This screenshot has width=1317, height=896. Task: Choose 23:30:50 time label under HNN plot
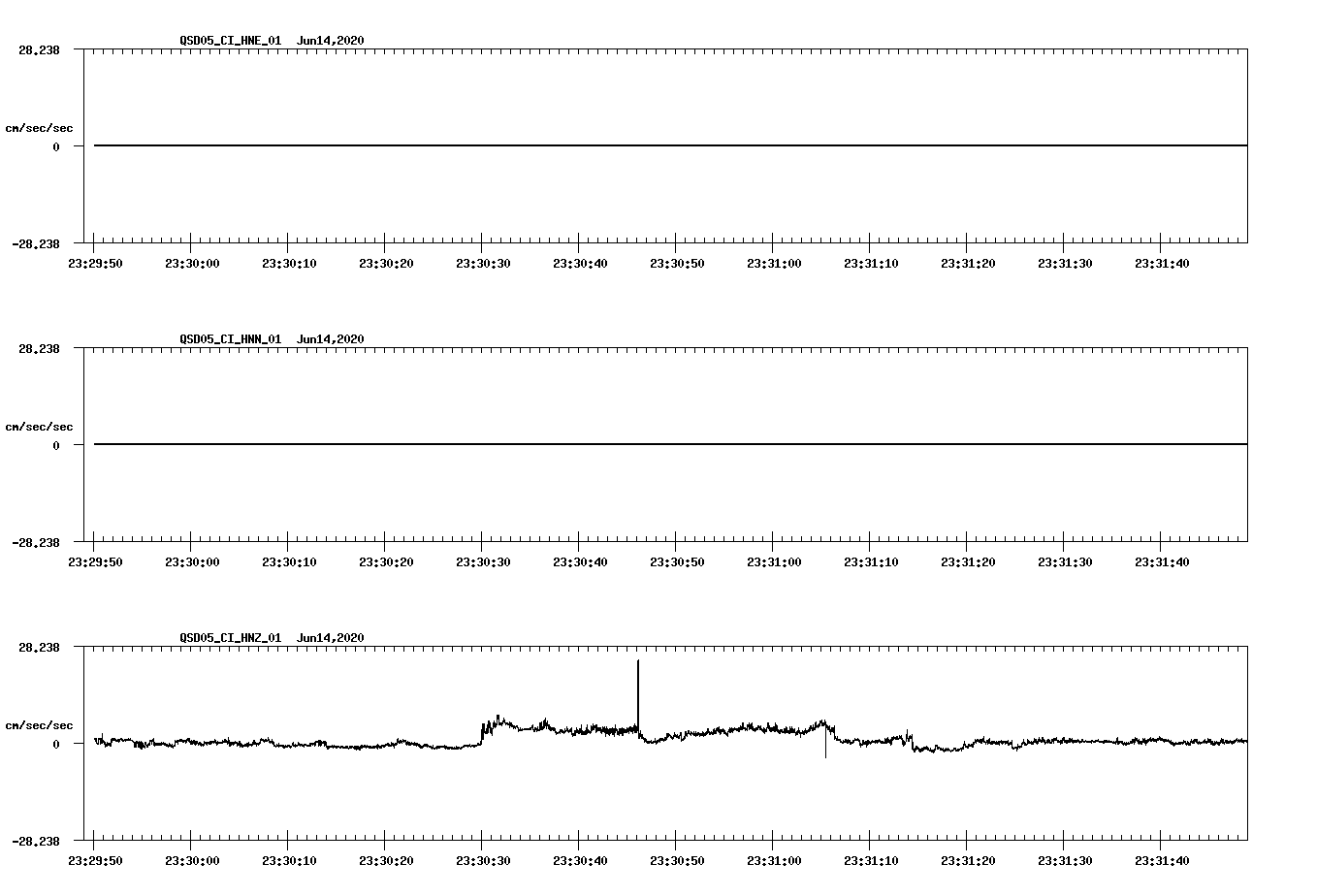coord(677,562)
